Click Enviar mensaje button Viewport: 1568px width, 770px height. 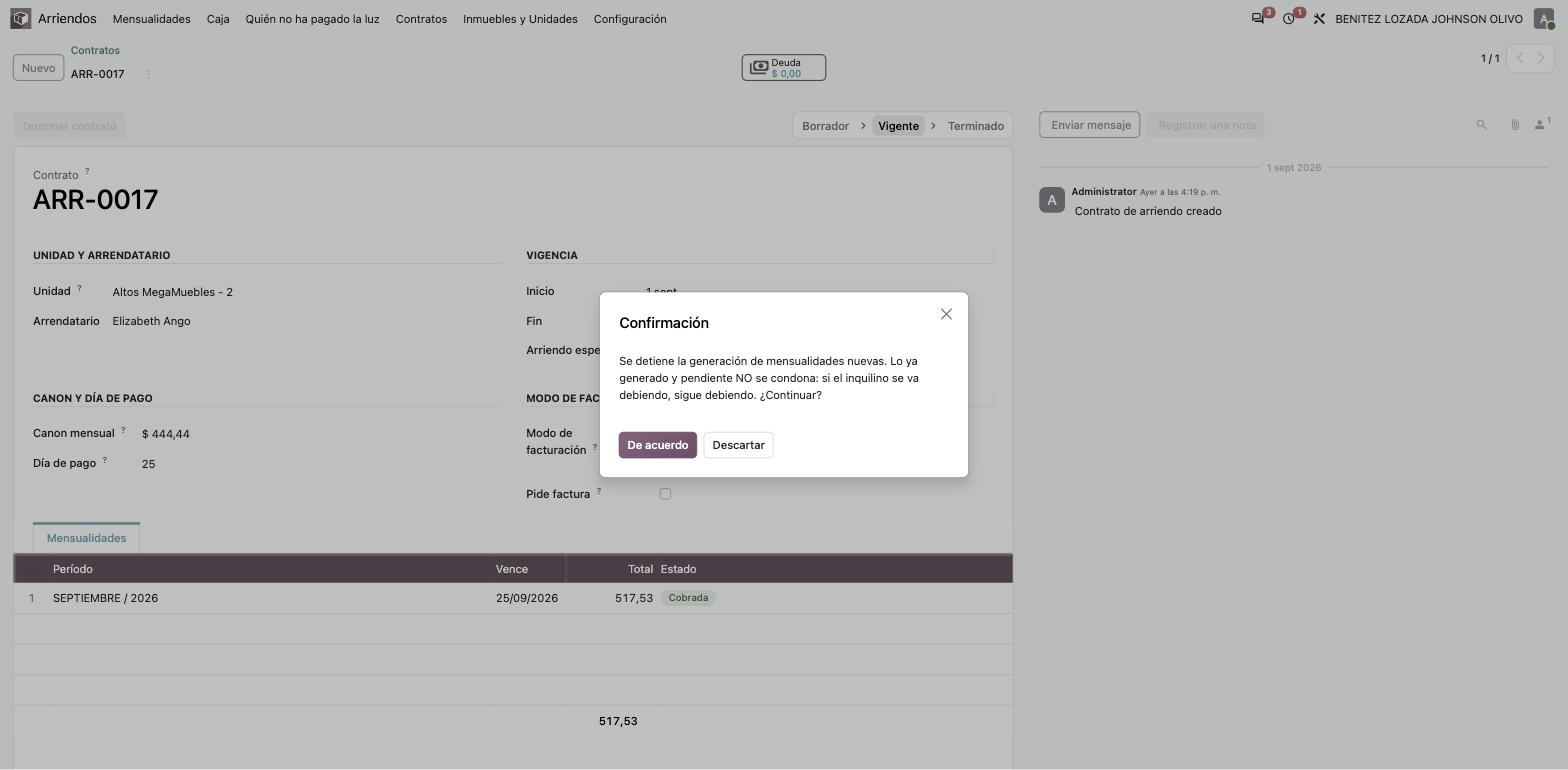pos(1090,125)
